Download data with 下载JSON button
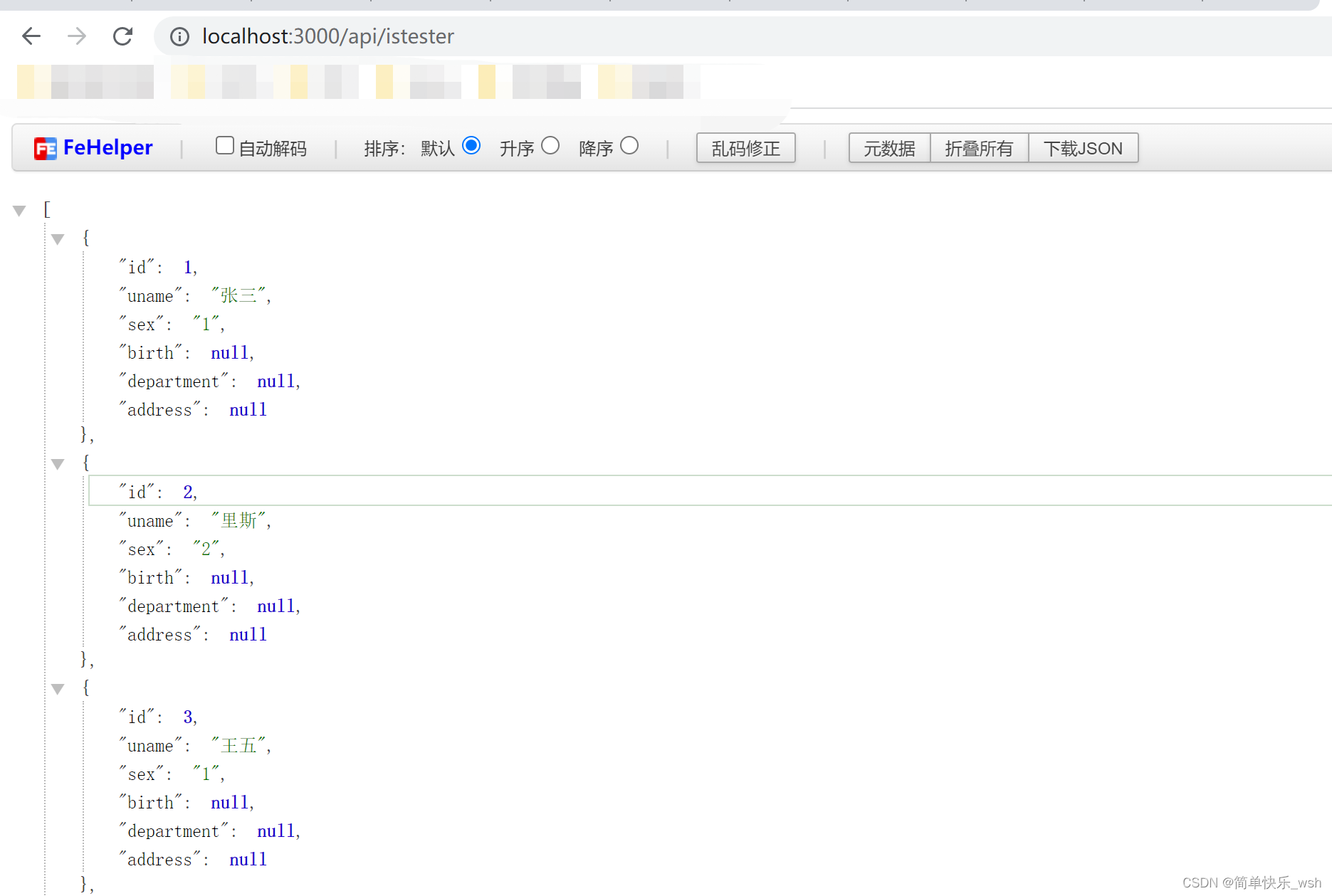 point(1083,148)
